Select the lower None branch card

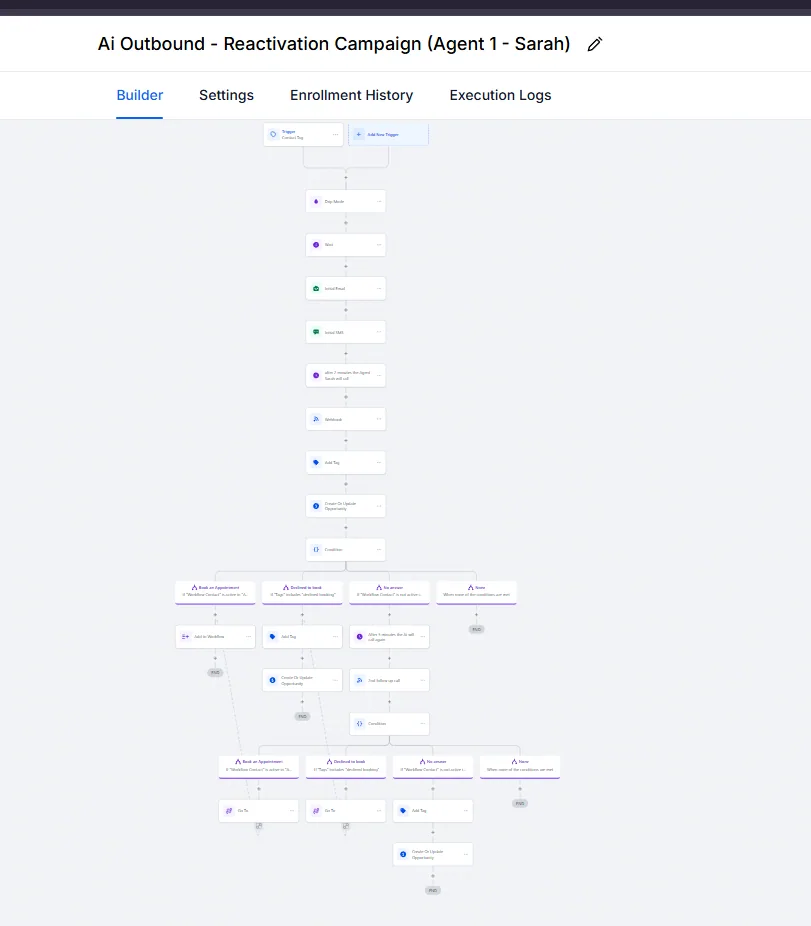click(520, 767)
